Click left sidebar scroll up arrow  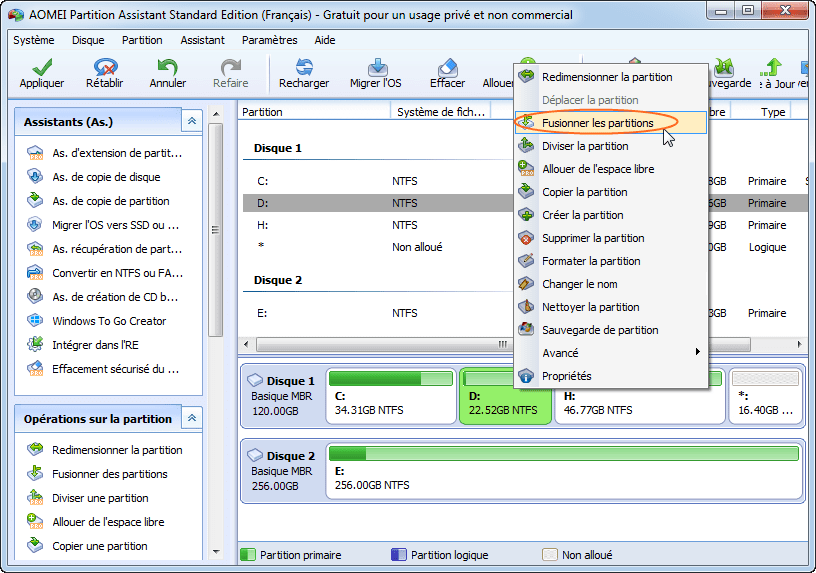pos(216,113)
